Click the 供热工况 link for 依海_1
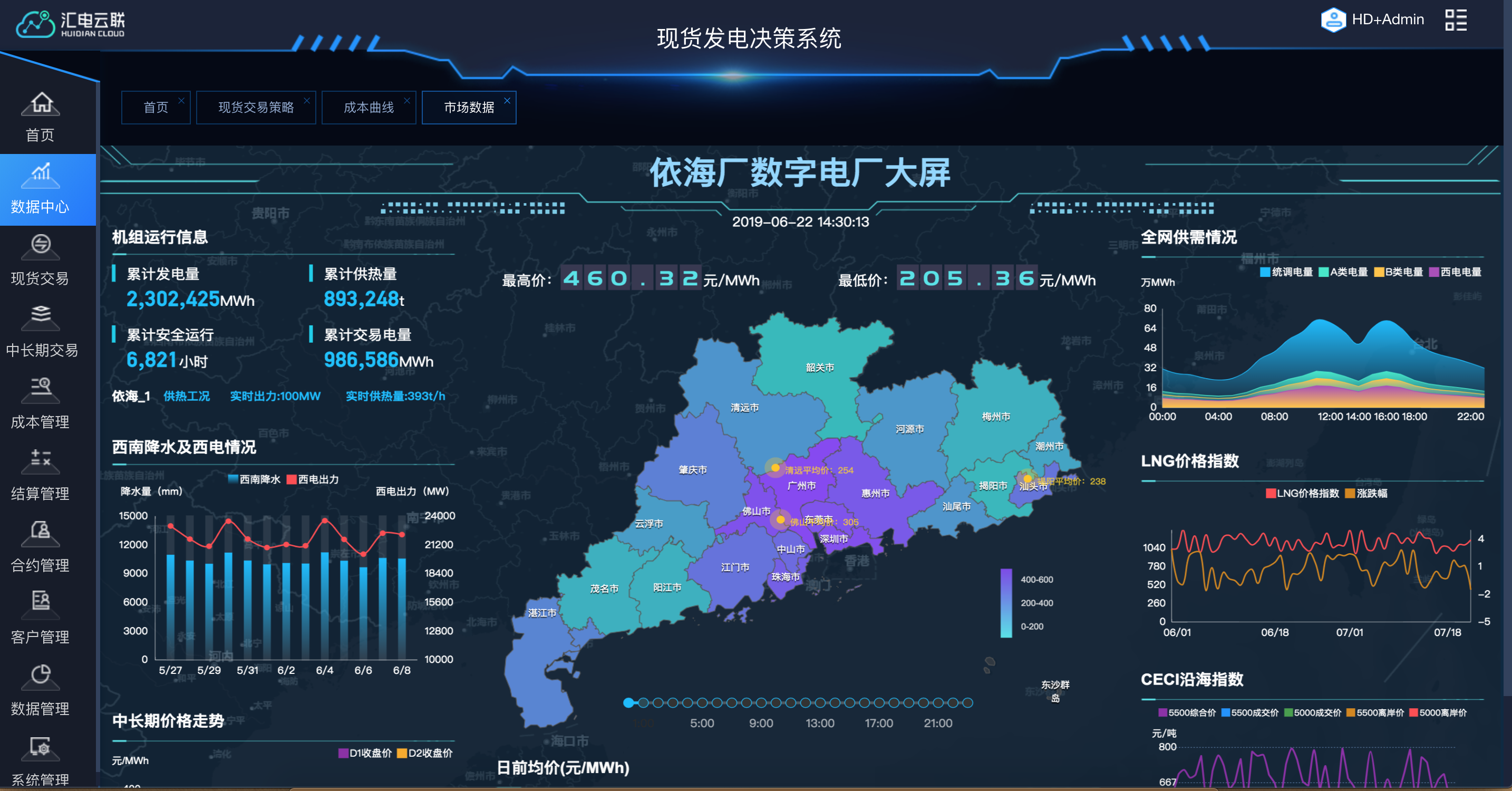Image resolution: width=1512 pixels, height=791 pixels. (x=186, y=396)
